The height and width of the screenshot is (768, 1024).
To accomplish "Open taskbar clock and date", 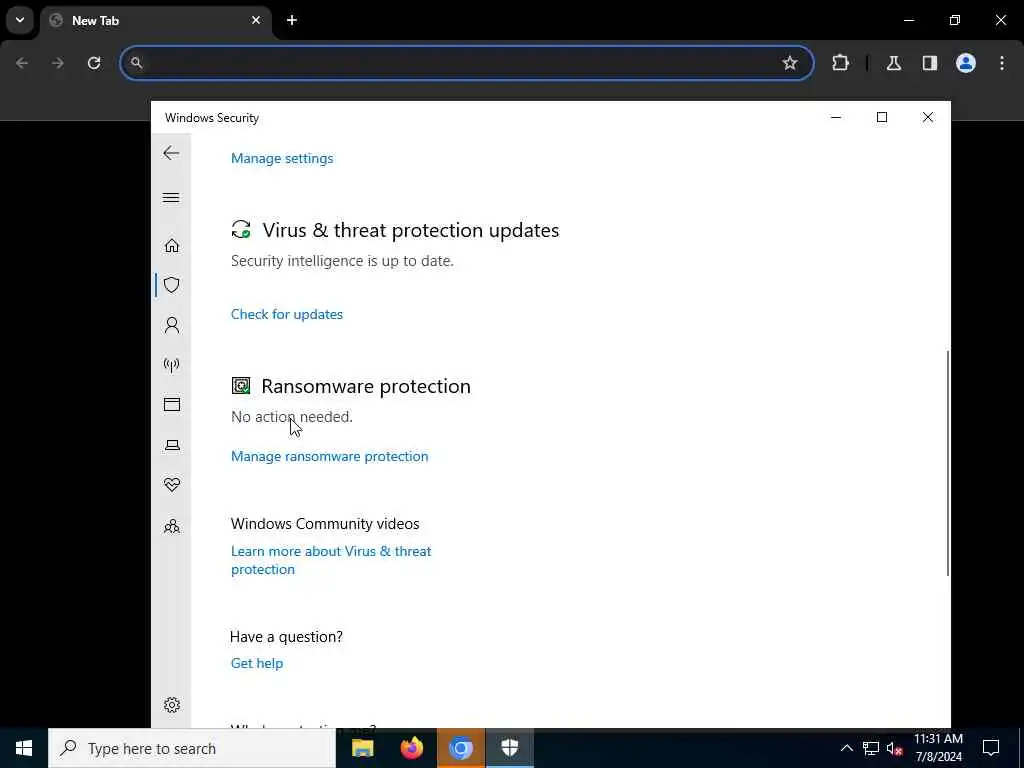I will click(938, 748).
